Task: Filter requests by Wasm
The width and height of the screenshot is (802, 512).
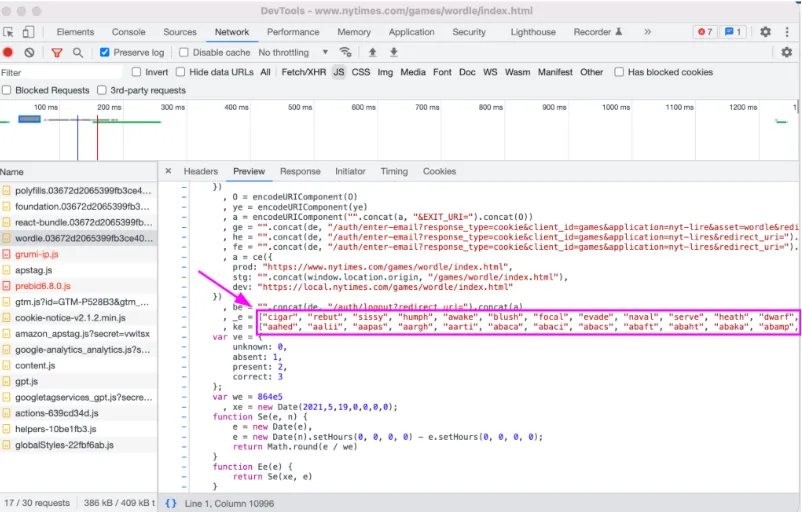Action: [518, 72]
